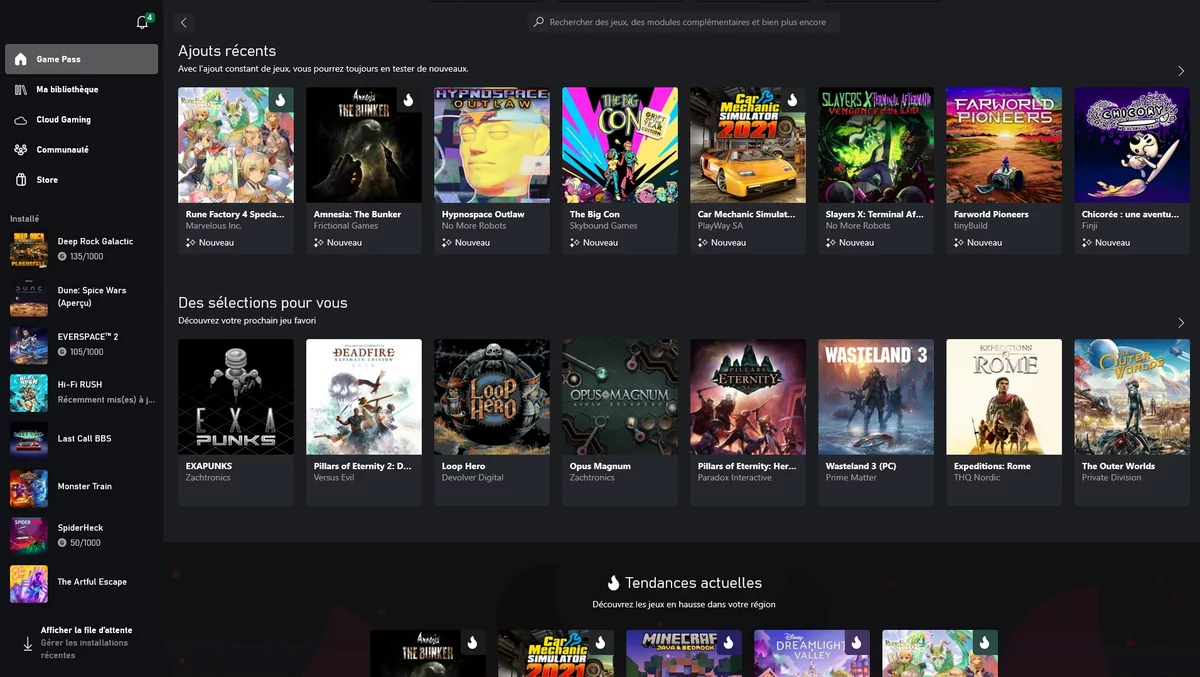Click the search magnifier icon
The height and width of the screenshot is (677, 1200).
click(x=539, y=22)
